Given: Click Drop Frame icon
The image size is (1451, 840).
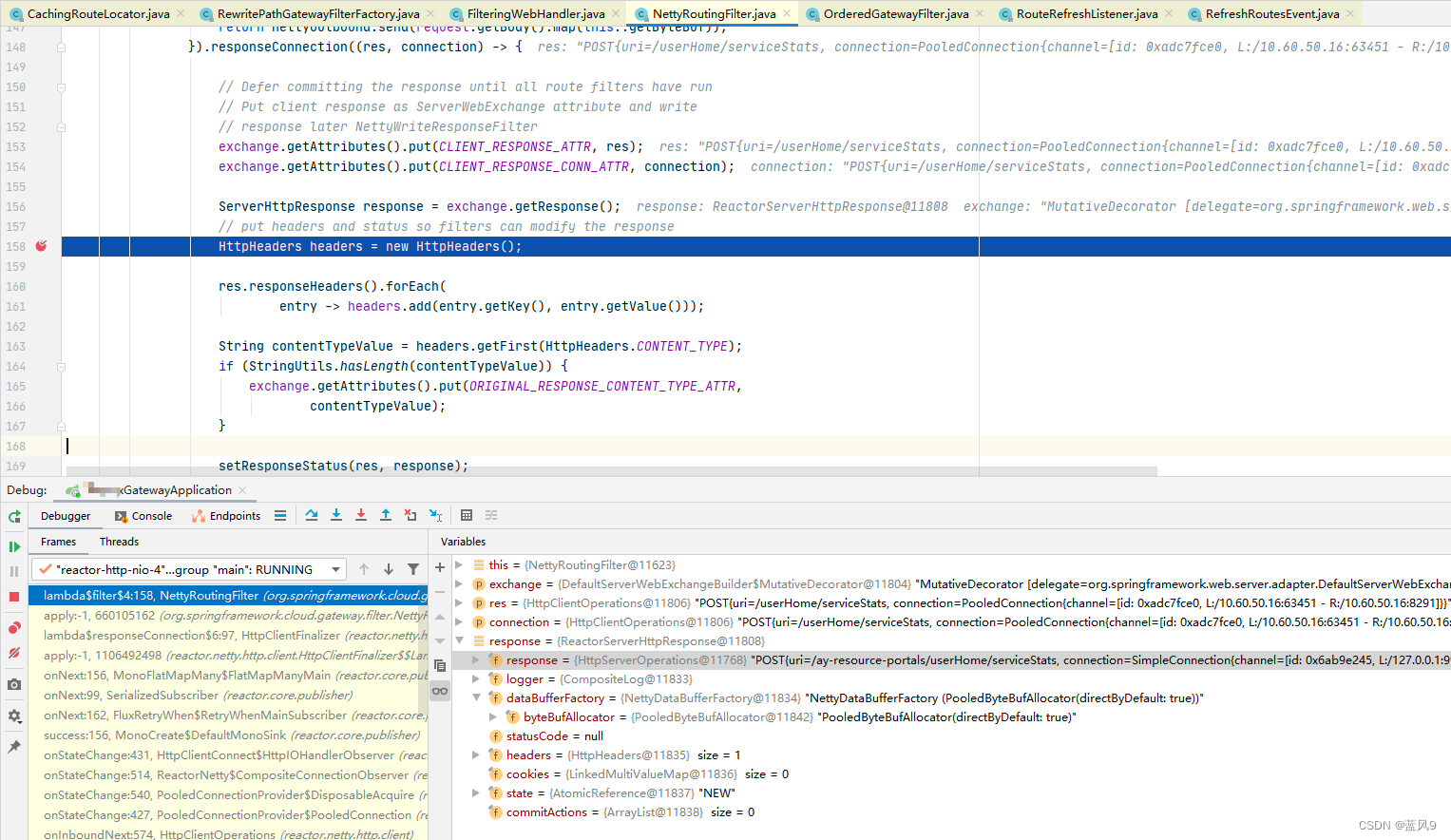Looking at the screenshot, I should [x=410, y=515].
